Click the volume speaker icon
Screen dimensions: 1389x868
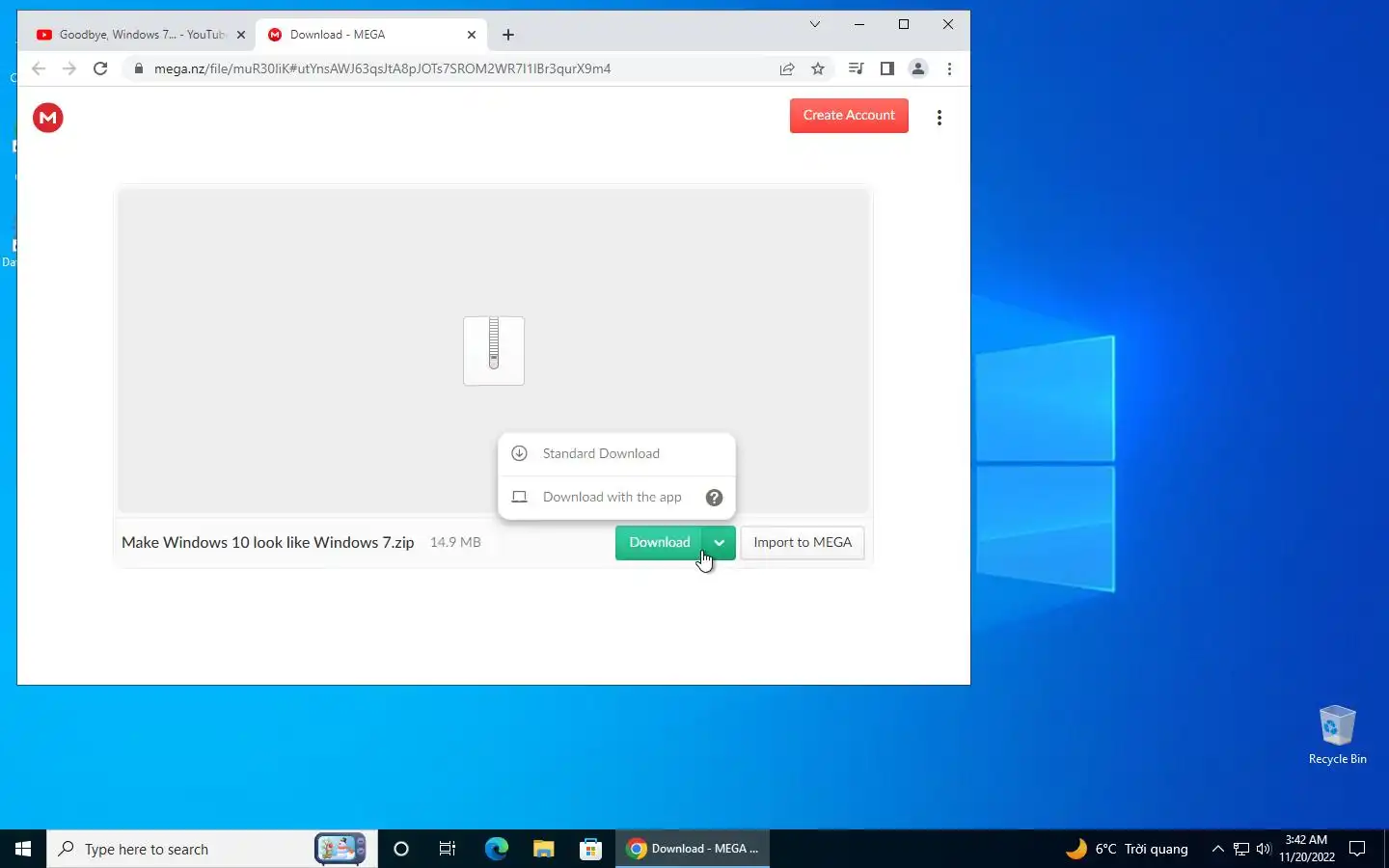[1264, 849]
